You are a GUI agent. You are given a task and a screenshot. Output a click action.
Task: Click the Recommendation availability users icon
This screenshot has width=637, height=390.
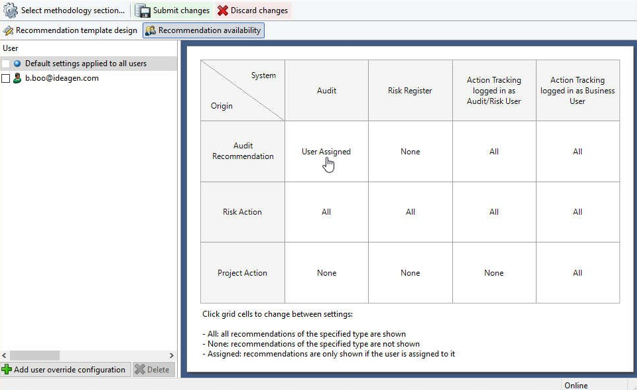point(151,30)
